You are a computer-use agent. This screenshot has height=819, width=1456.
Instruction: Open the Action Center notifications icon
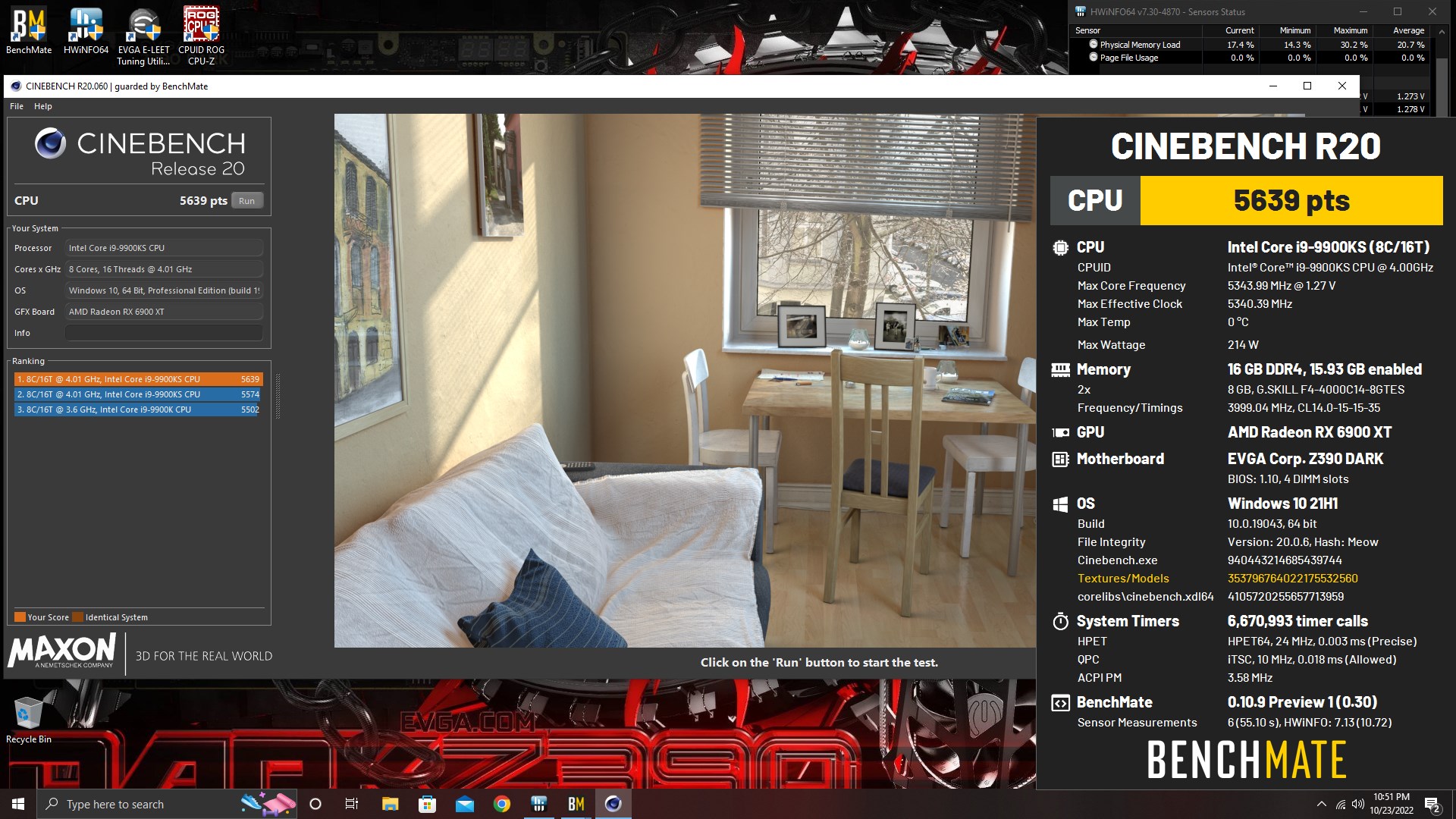pos(1432,804)
